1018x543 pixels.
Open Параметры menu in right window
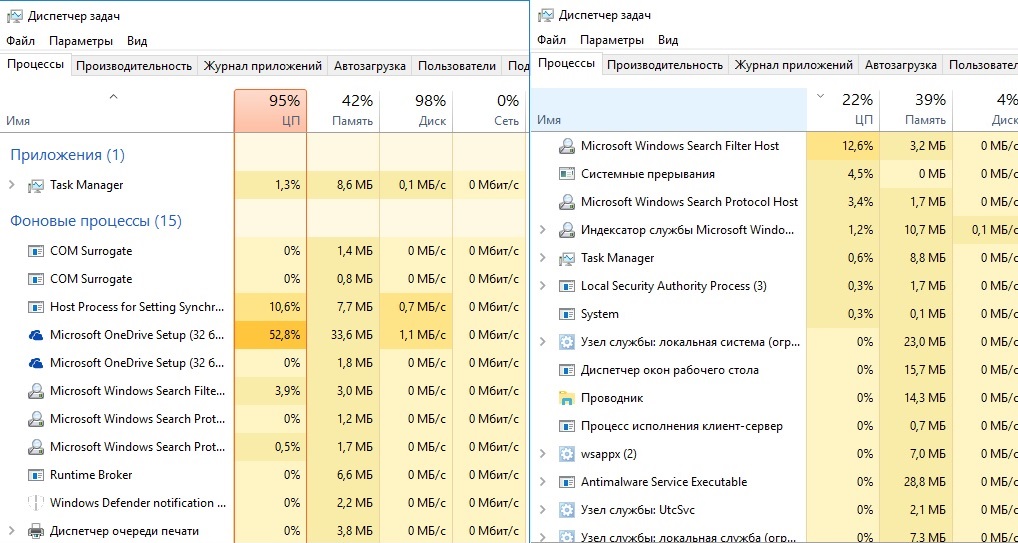612,40
